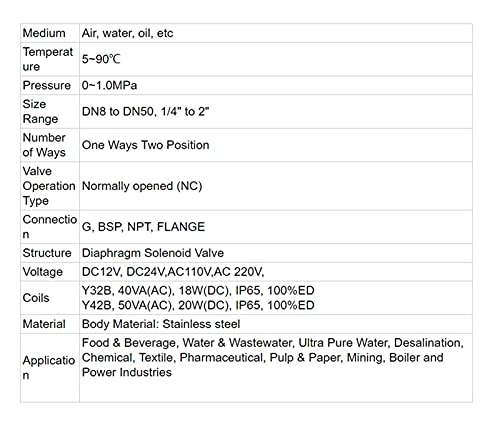The width and height of the screenshot is (500, 425).
Task: Click 'Diaphragm Solenoid Valve' structure value
Action: click(x=153, y=253)
